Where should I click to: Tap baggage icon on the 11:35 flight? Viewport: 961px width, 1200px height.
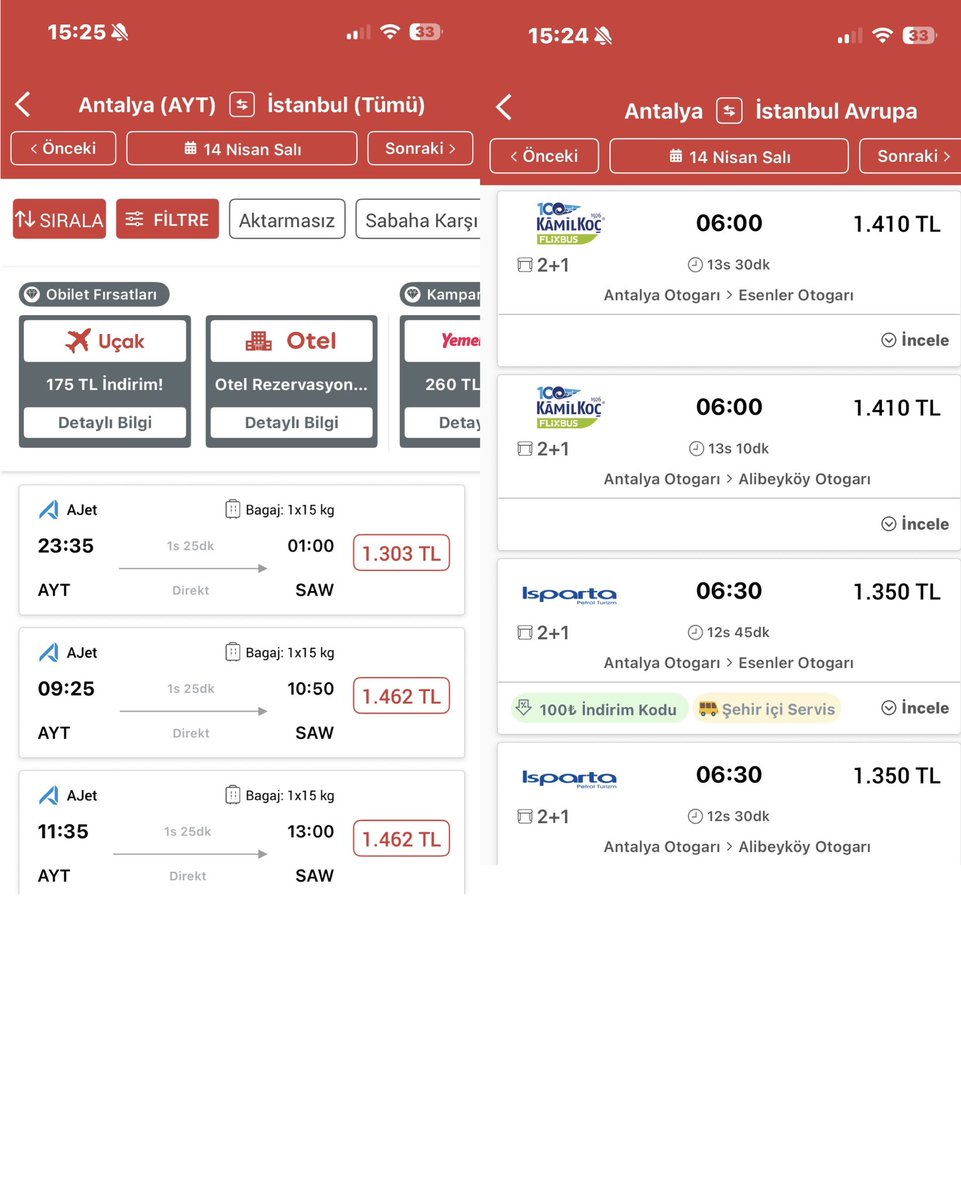click(x=233, y=796)
